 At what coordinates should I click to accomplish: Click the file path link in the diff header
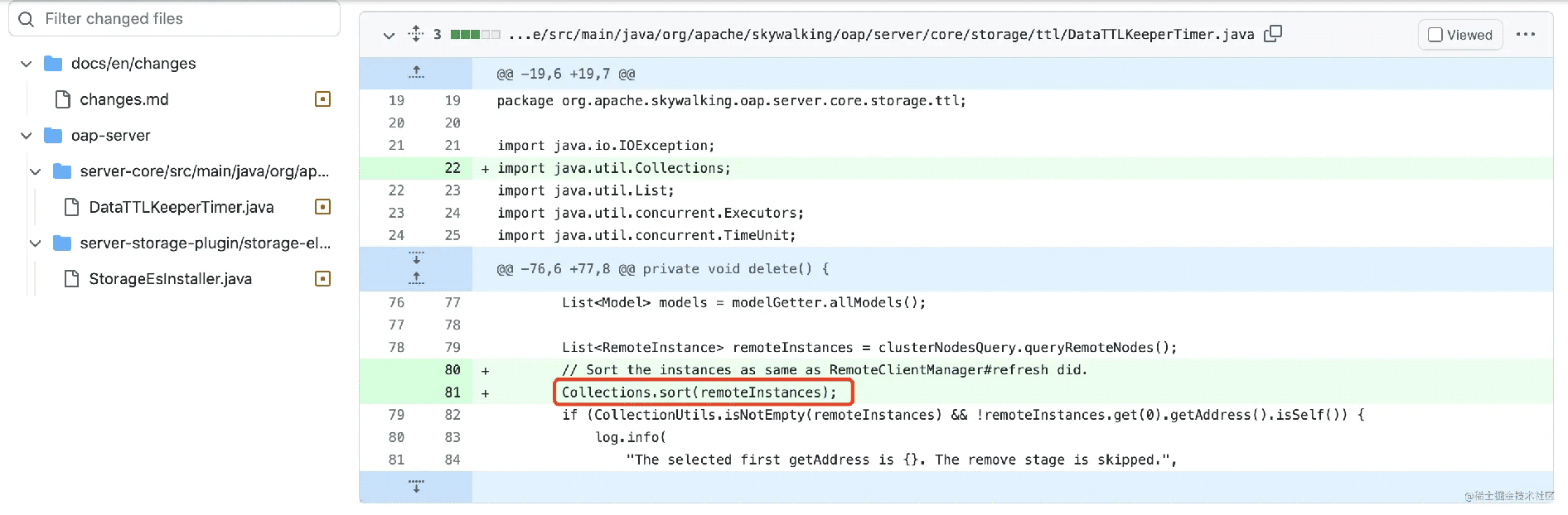point(881,35)
